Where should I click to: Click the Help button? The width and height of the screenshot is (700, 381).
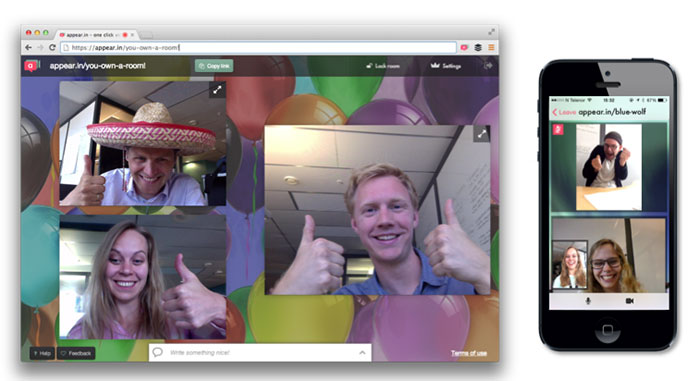(42, 353)
